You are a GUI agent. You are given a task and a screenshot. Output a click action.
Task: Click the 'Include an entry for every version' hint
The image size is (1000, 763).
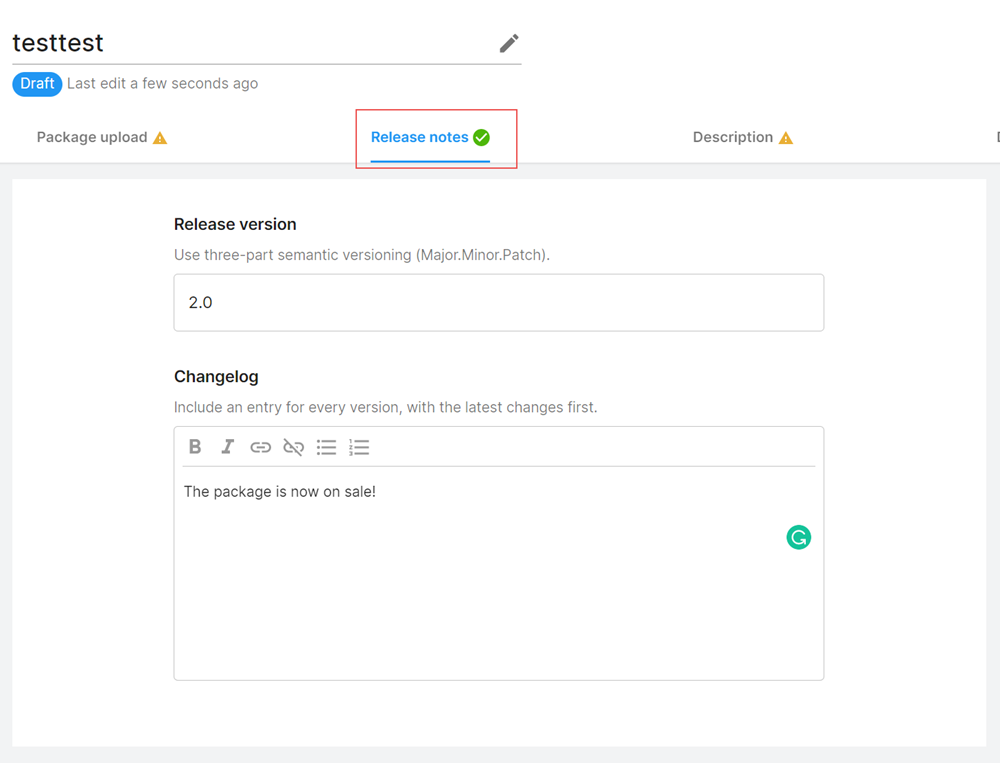(x=386, y=407)
